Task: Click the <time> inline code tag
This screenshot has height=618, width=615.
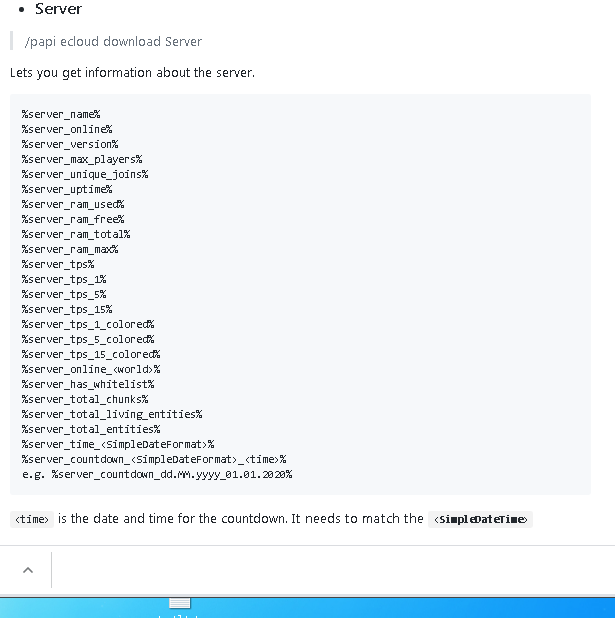Action: pyautogui.click(x=31, y=520)
